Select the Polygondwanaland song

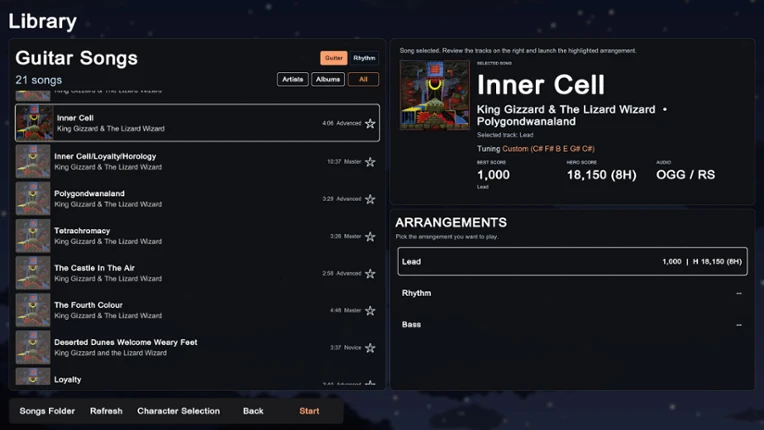pos(197,199)
